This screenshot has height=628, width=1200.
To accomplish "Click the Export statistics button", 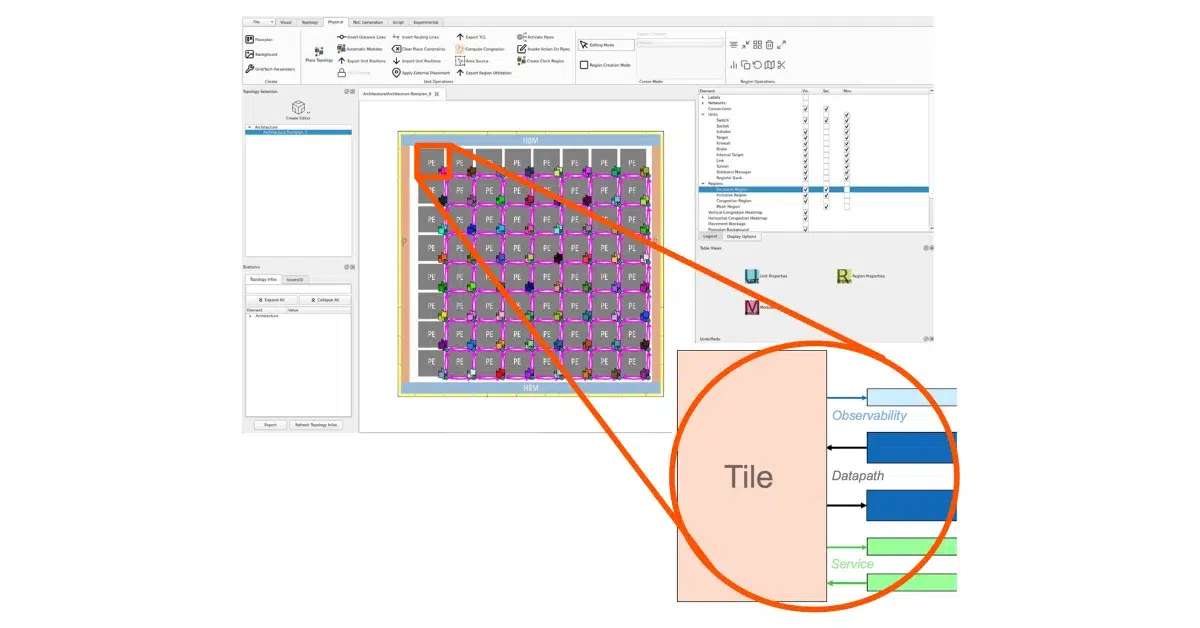I will pyautogui.click(x=270, y=425).
